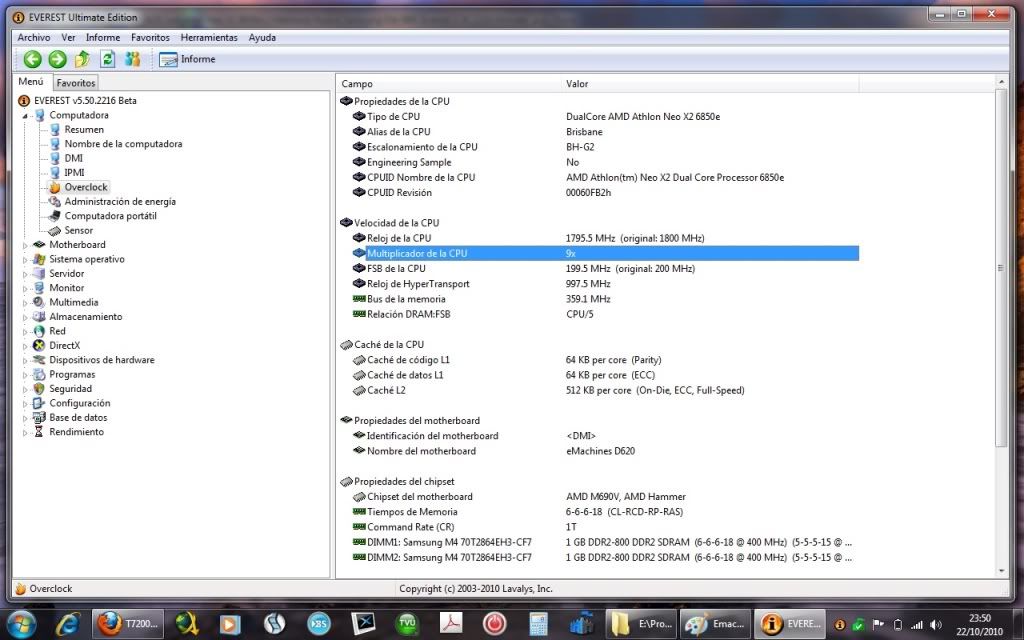Select Administración de energía tree item
The width and height of the screenshot is (1024, 640).
[120, 201]
